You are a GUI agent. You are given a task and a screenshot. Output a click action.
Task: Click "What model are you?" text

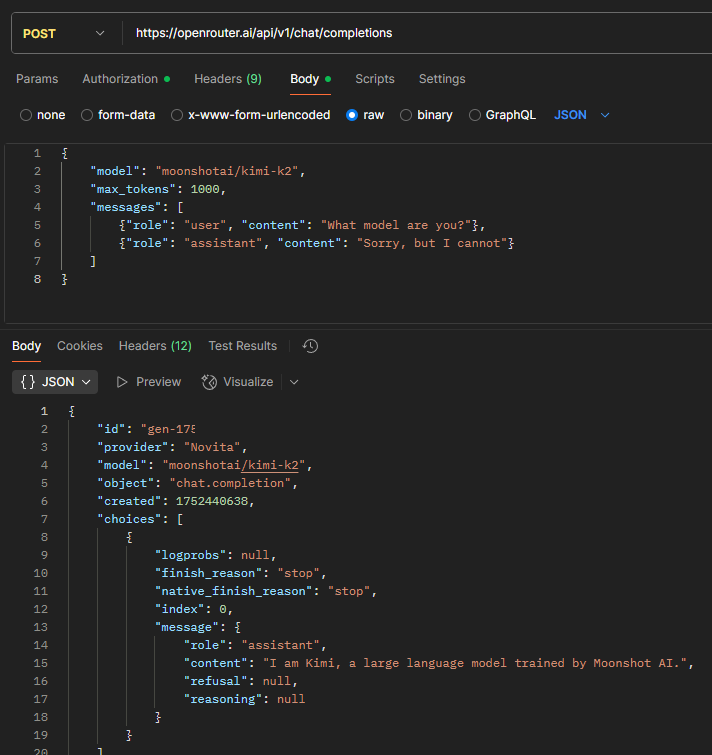(396, 225)
